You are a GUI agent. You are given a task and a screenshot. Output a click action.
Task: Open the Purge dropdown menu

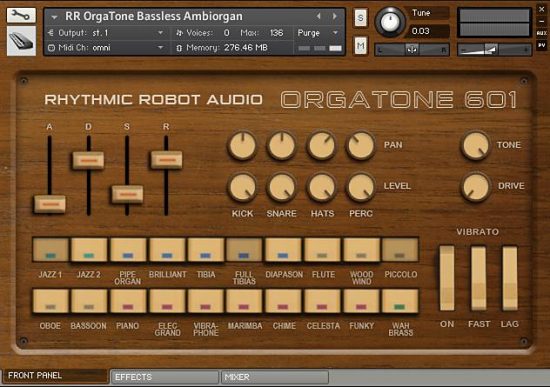[335, 33]
